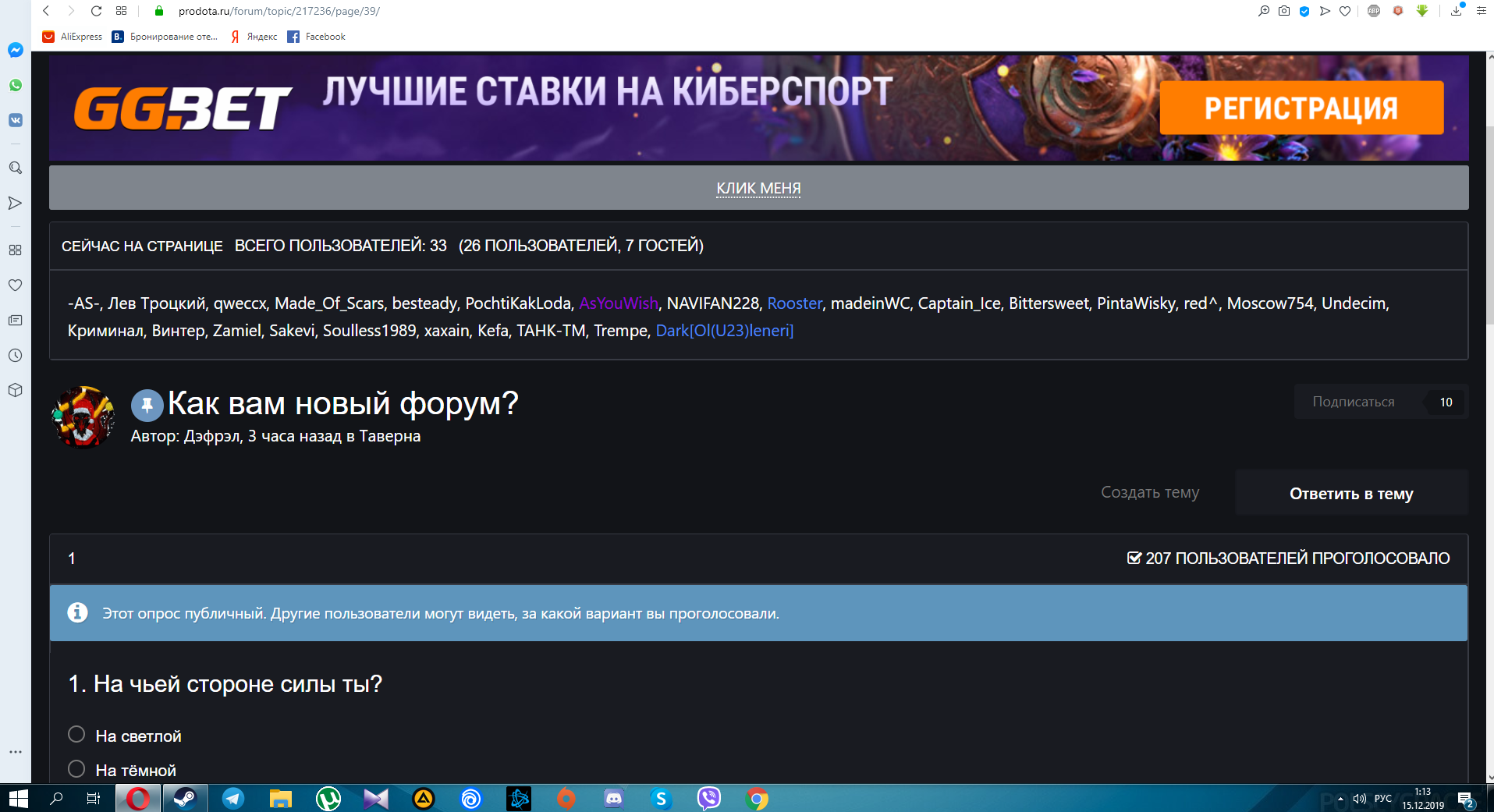Viewport: 1494px width, 812px height.
Task: Open Facebook Messenger in Opera sidebar
Action: (x=15, y=50)
